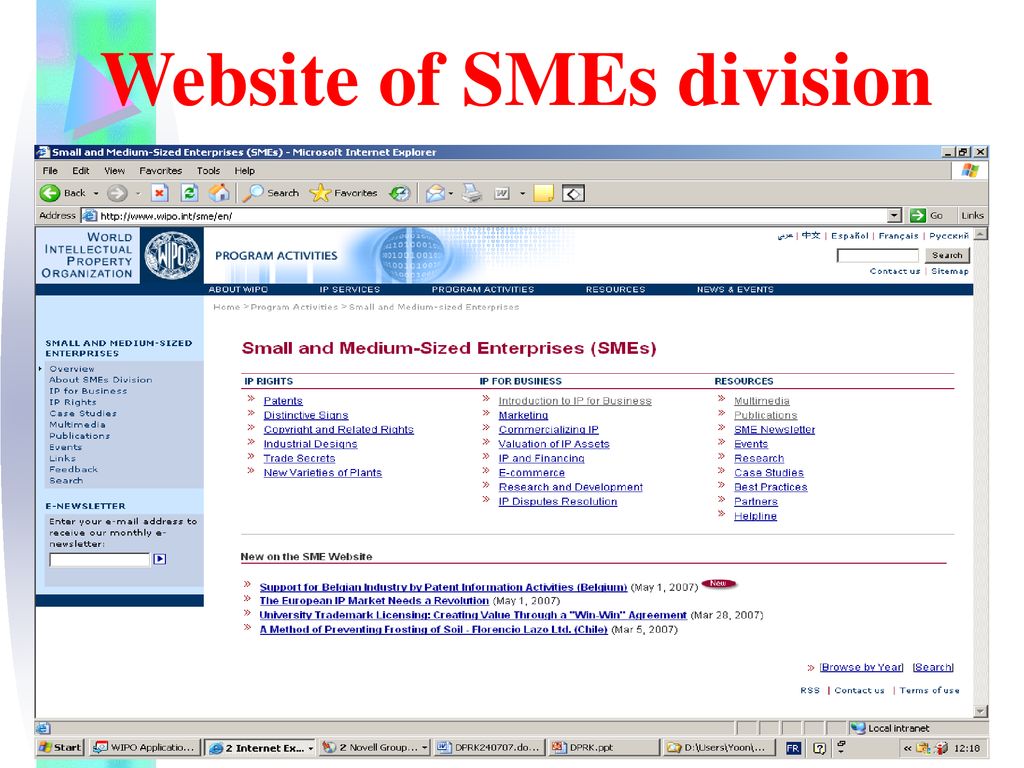Select the RESOURCES navigation tab
The image size is (1024, 768).
[x=615, y=289]
